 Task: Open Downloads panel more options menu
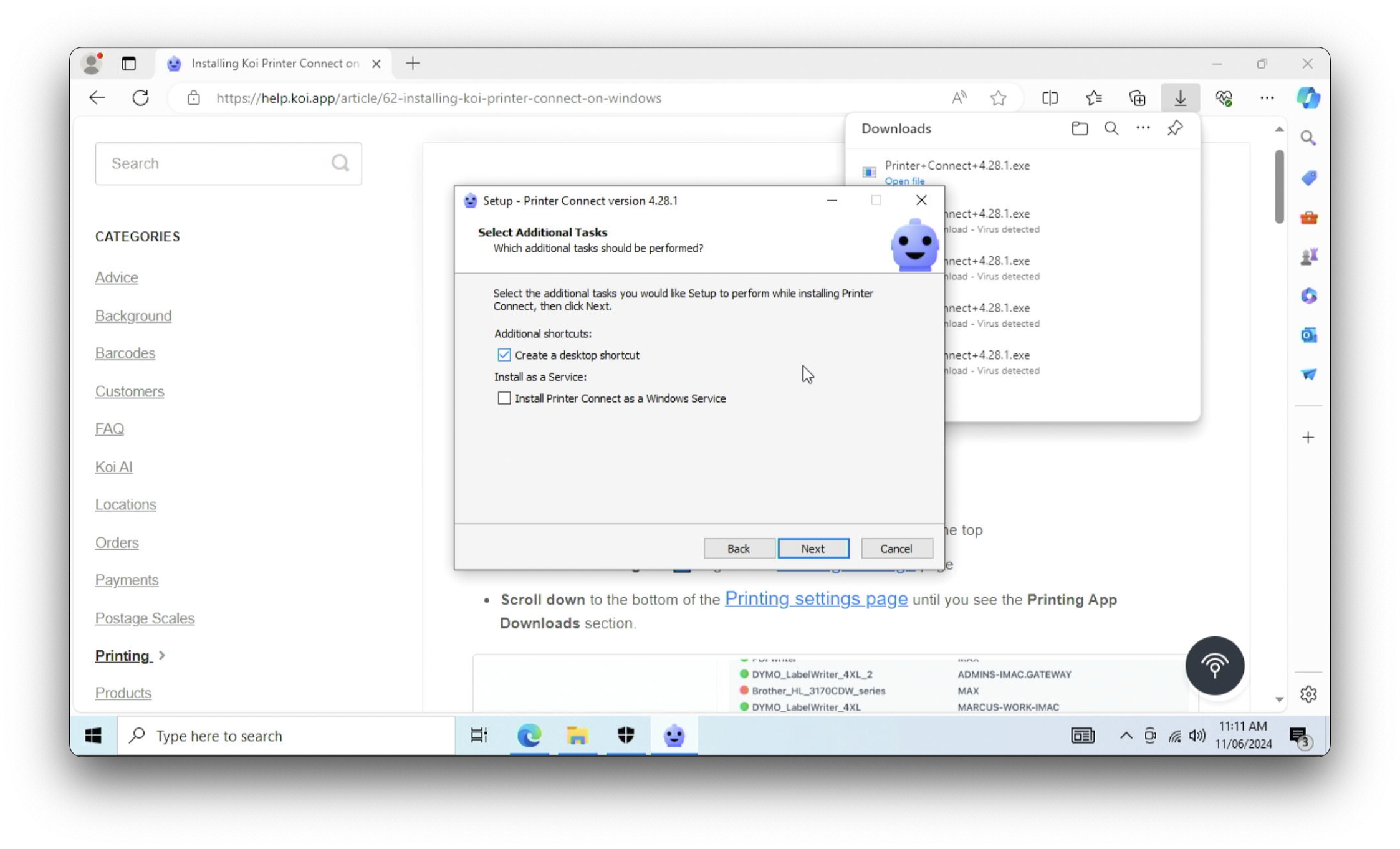[x=1143, y=128]
